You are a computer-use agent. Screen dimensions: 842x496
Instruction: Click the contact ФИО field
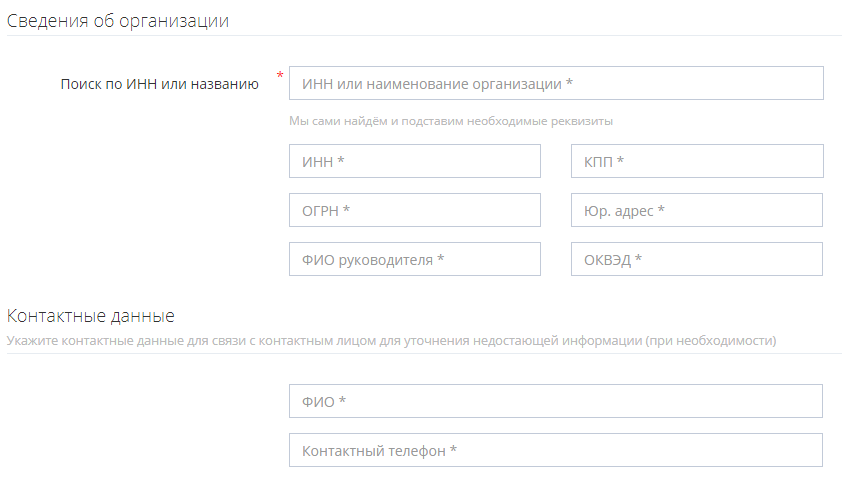(555, 401)
